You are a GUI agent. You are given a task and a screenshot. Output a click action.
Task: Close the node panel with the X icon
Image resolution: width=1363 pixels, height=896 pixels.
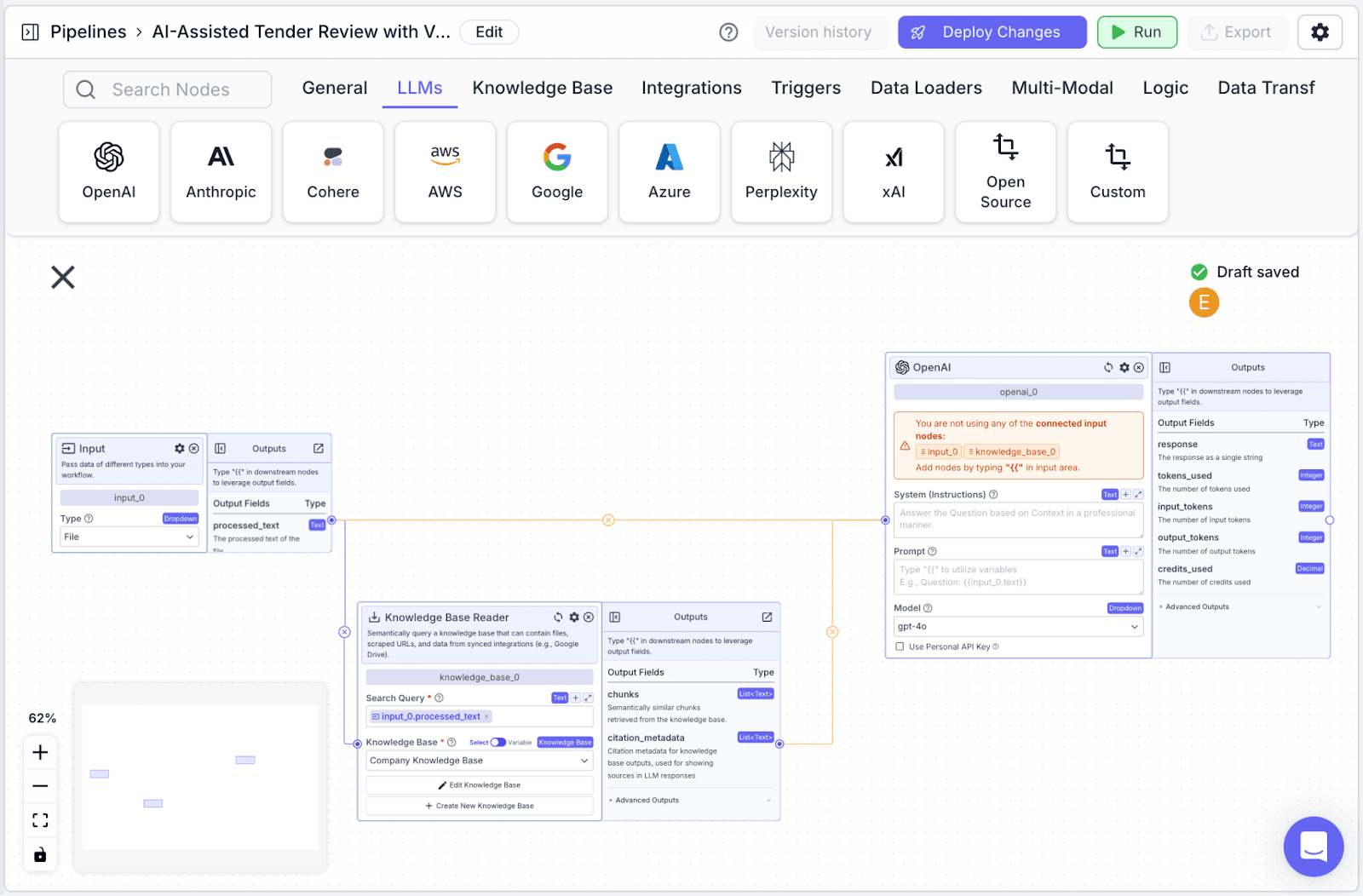63,277
